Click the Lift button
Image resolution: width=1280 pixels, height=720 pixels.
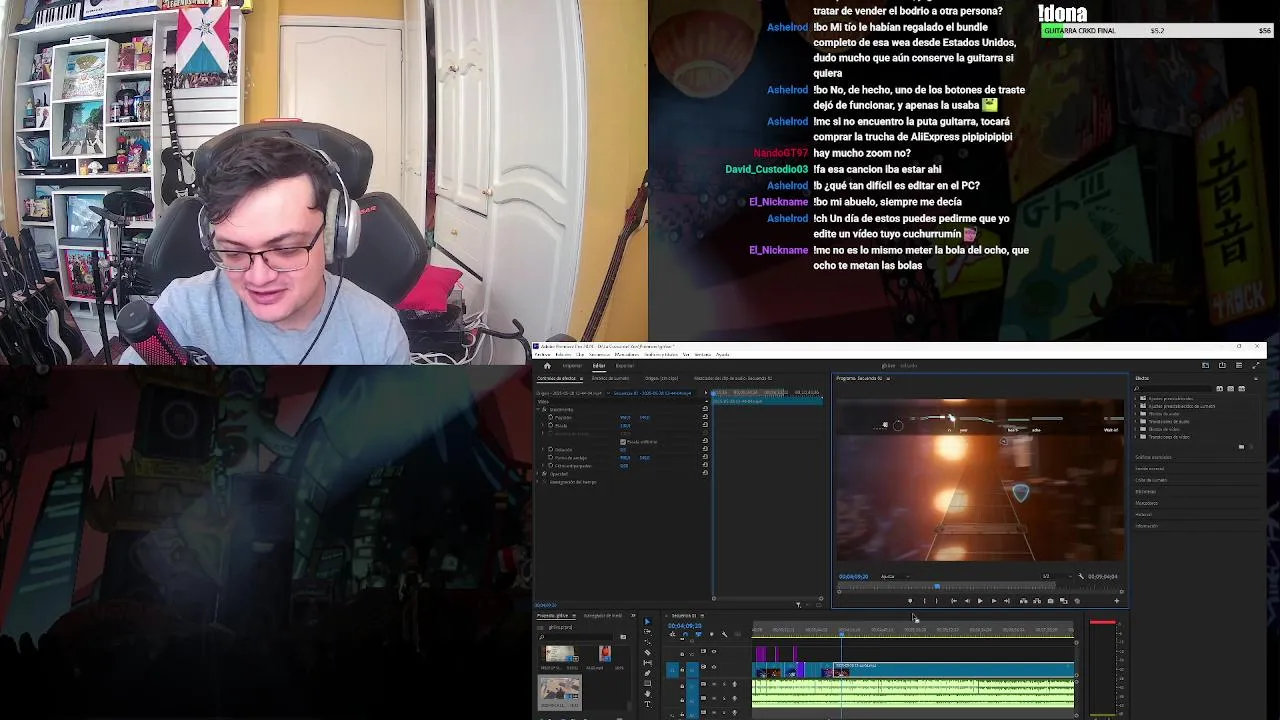1023,601
